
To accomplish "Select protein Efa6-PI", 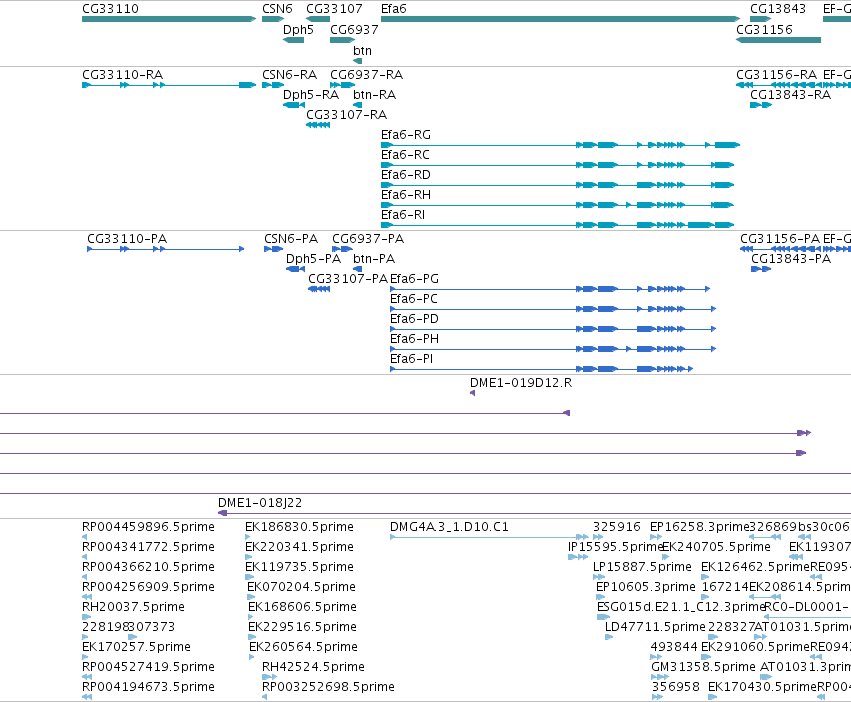I will pyautogui.click(x=542, y=369).
